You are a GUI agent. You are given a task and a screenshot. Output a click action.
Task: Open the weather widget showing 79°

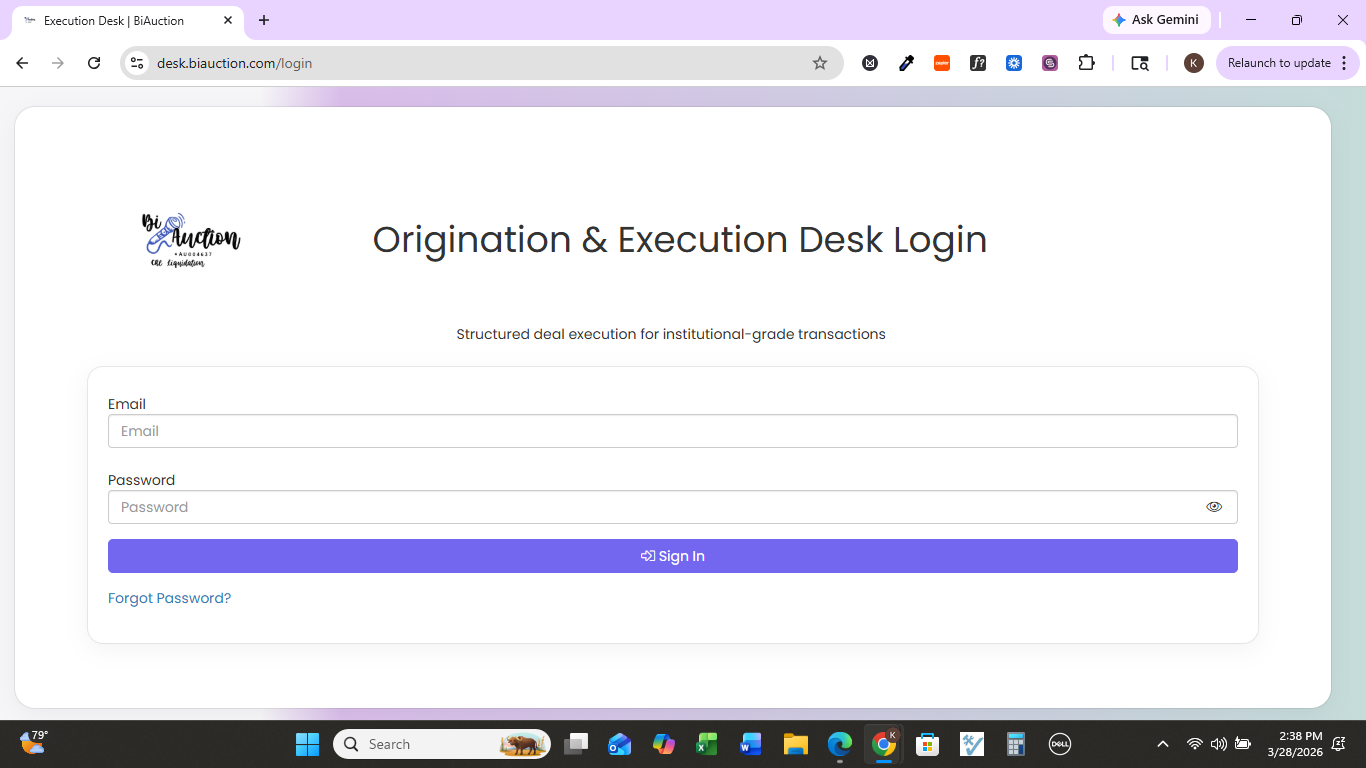[x=34, y=742]
